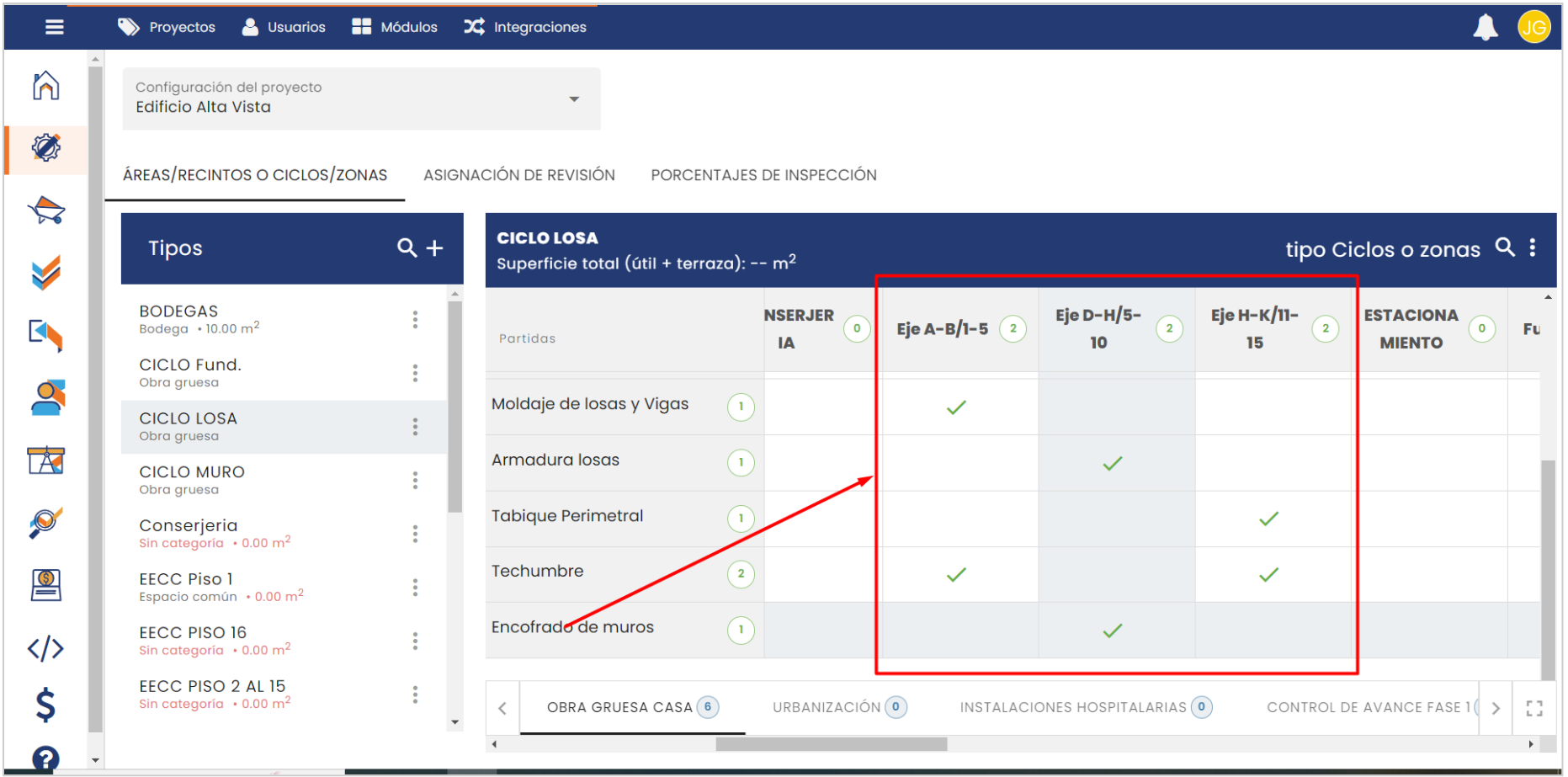Click the notifications bell icon
The width and height of the screenshot is (1568, 777).
pos(1485,27)
